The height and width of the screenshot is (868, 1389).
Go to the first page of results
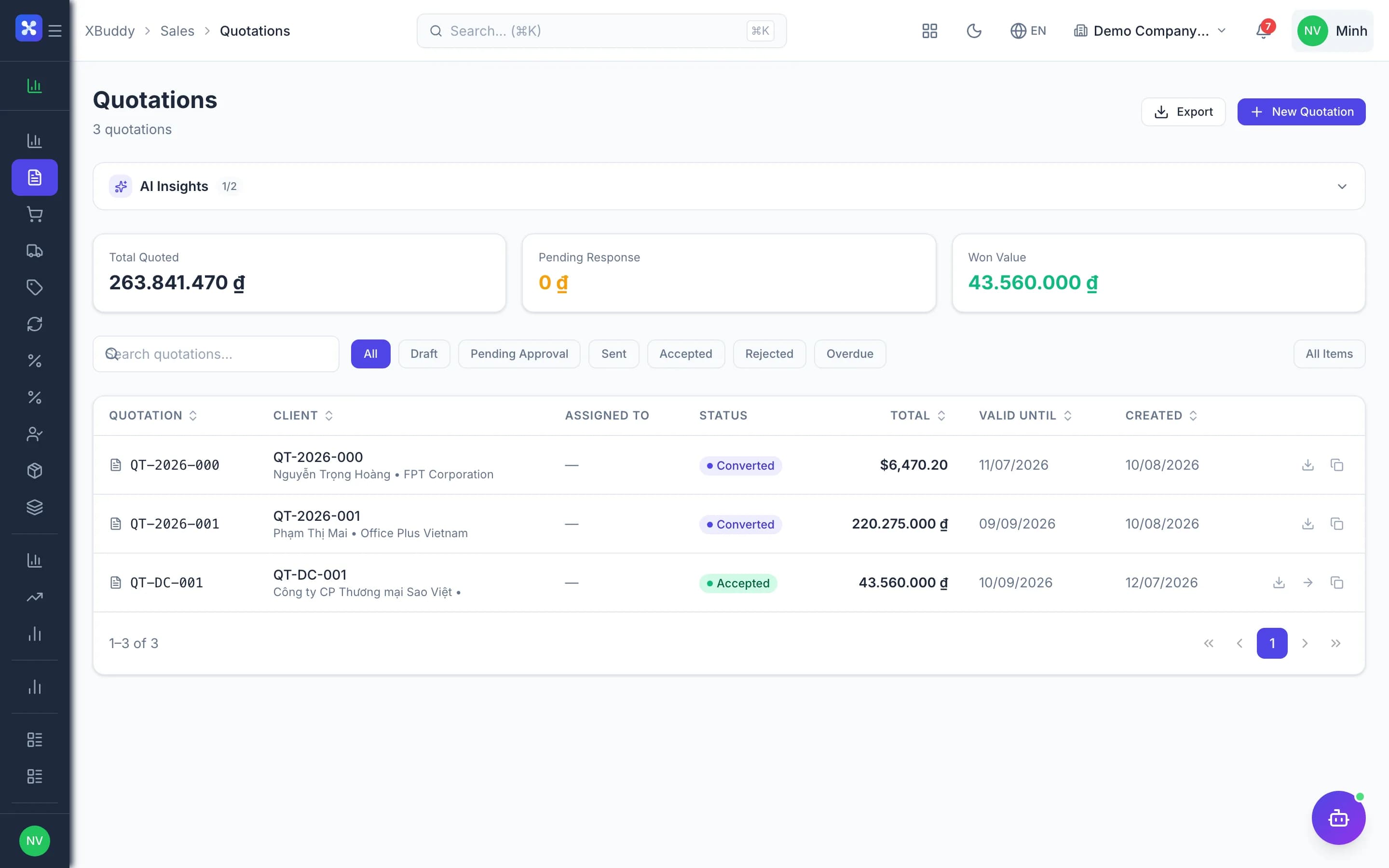[1208, 643]
